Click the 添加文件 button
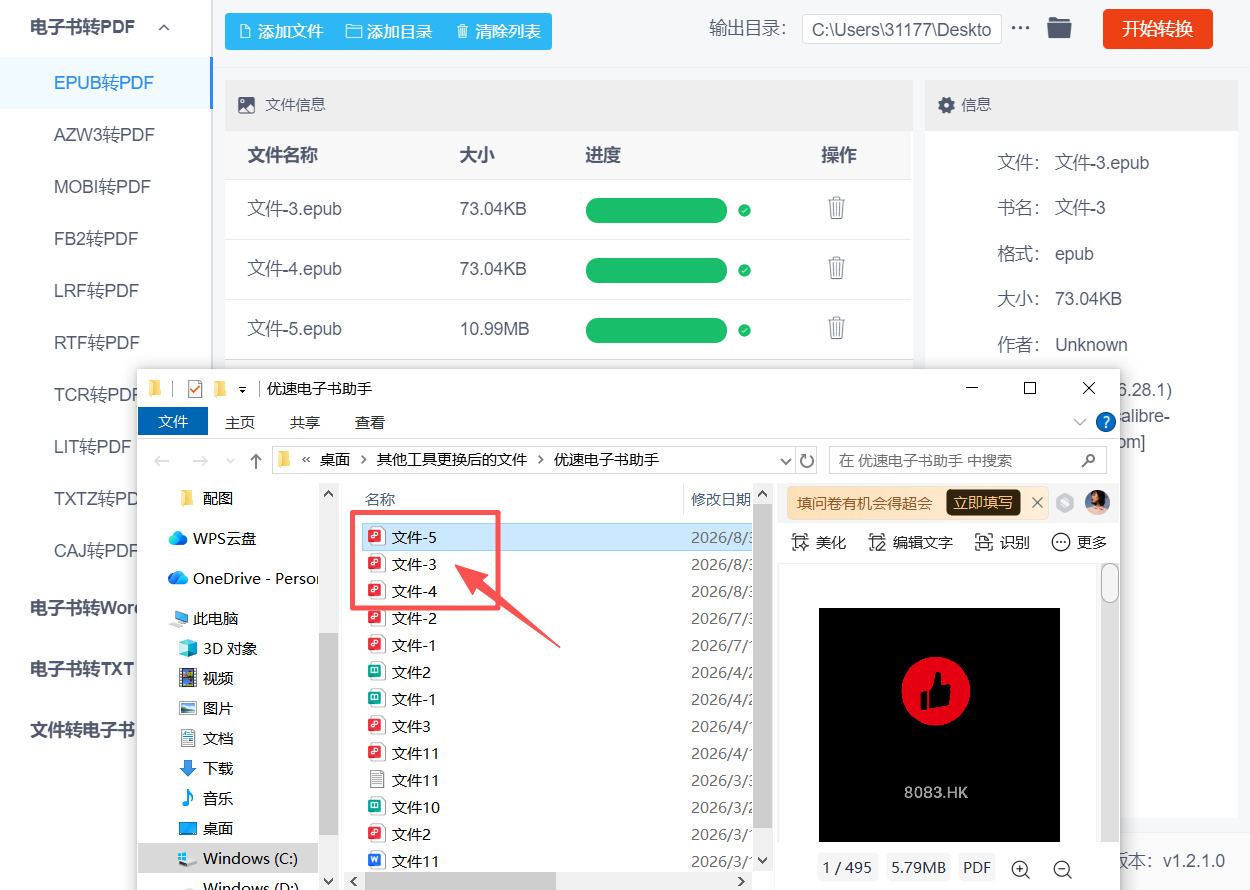Image resolution: width=1250 pixels, height=890 pixels. pyautogui.click(x=281, y=31)
